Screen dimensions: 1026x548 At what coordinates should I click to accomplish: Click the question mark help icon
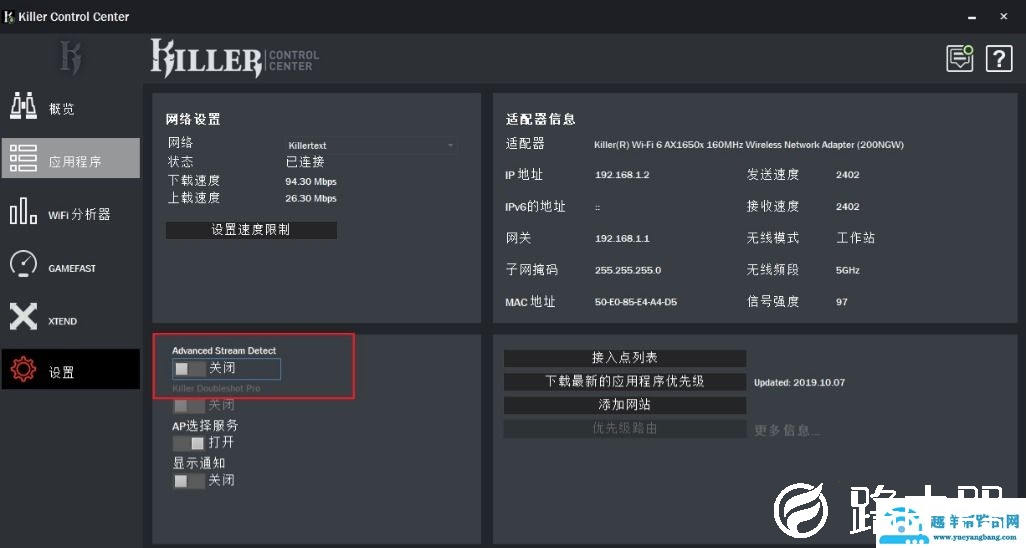pyautogui.click(x=999, y=59)
